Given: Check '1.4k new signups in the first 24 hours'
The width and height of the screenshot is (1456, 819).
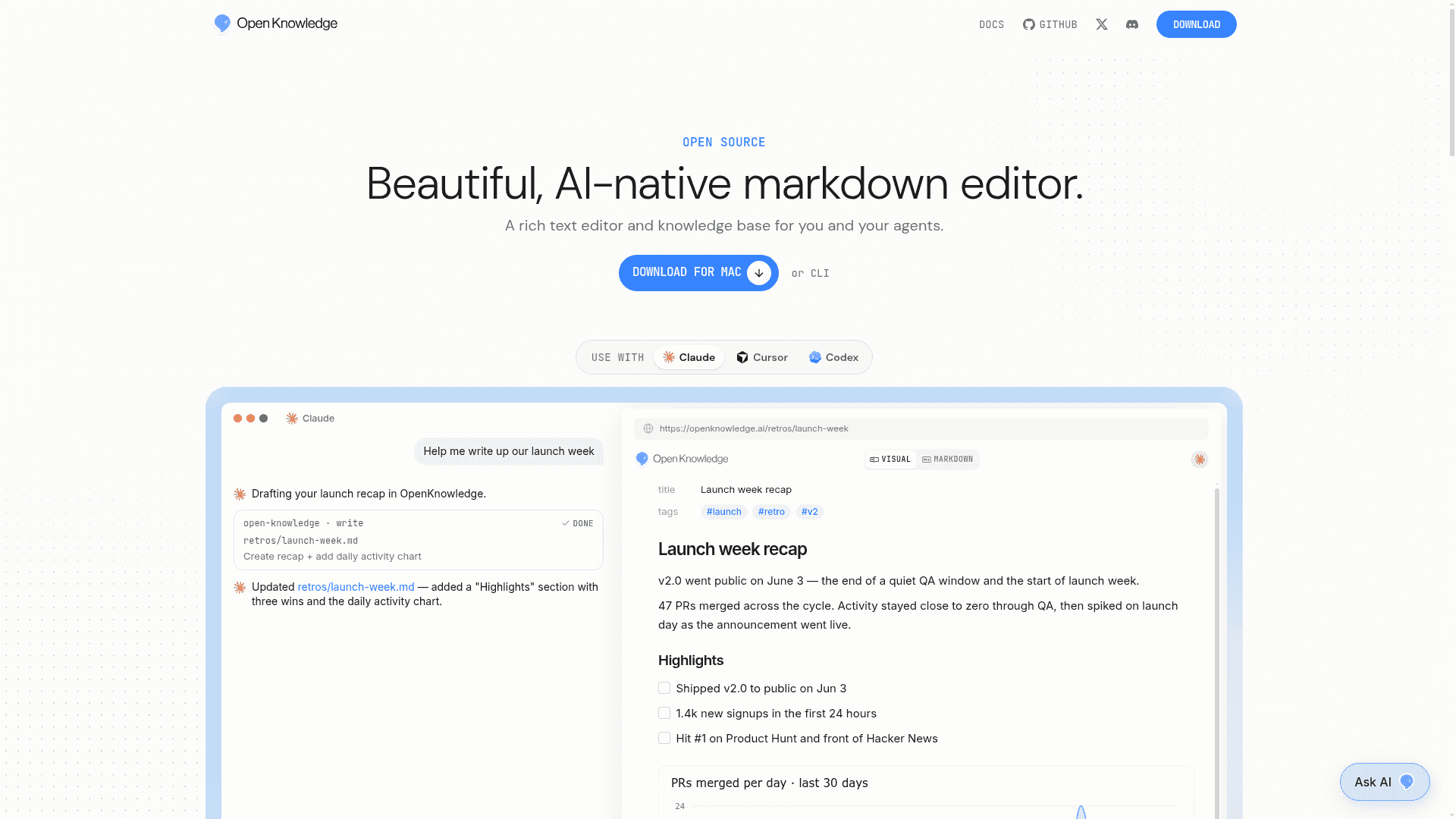Looking at the screenshot, I should pyautogui.click(x=664, y=713).
